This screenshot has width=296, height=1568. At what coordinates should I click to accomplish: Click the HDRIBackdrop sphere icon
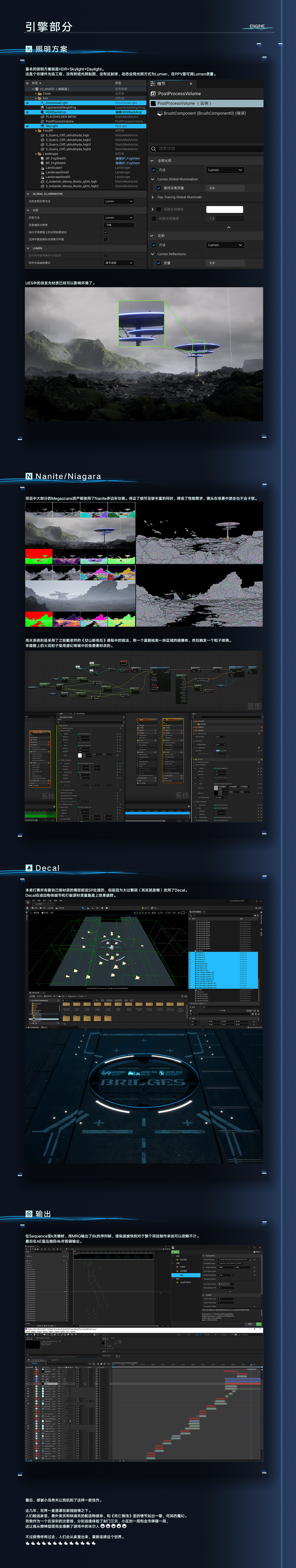point(43,112)
